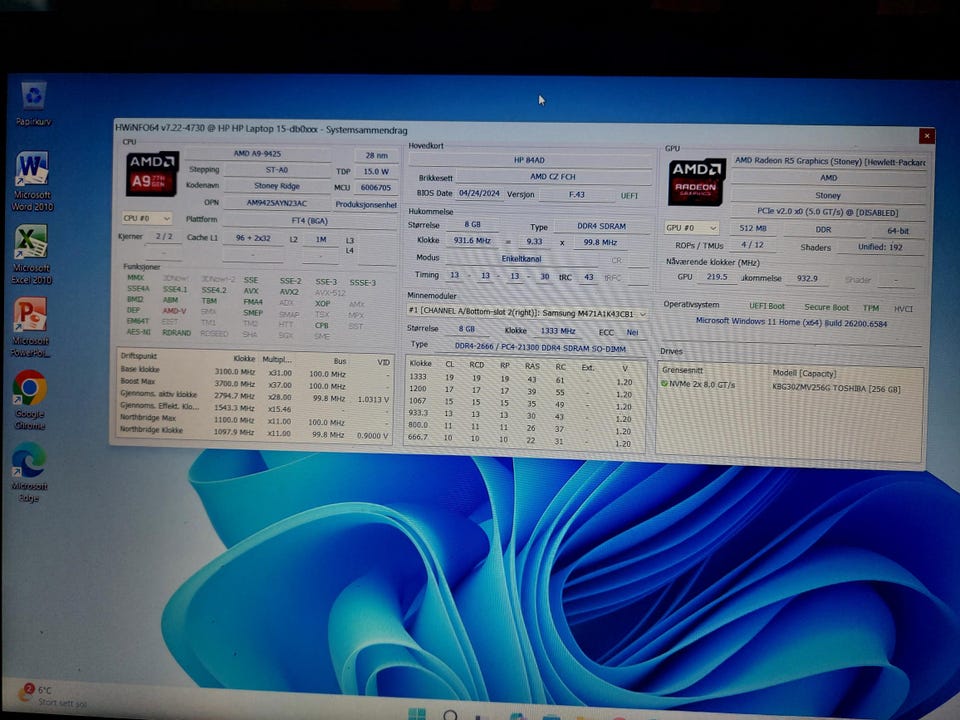Click the OPN value AM9425AYN23AC

pos(277,203)
